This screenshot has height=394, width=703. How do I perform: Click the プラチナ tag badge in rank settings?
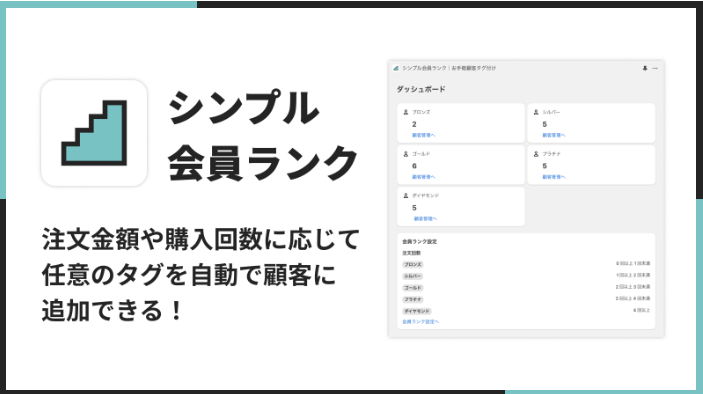pos(412,299)
